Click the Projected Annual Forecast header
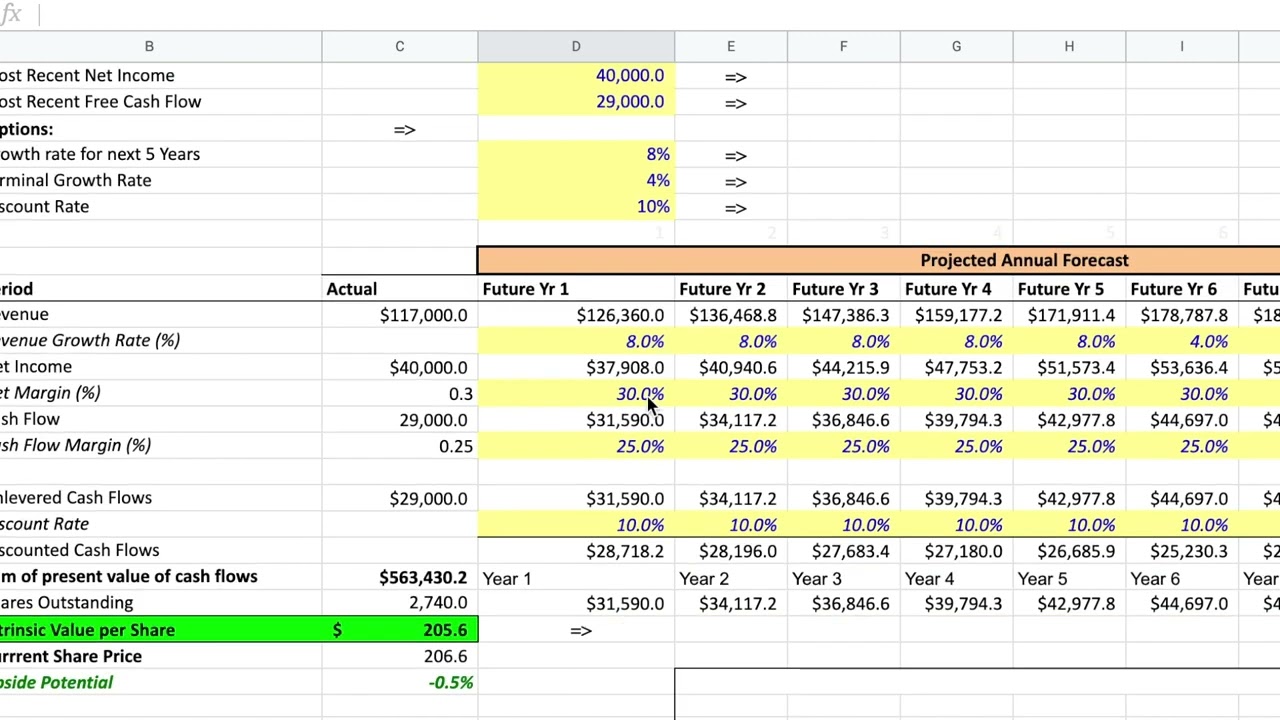 (x=1024, y=260)
